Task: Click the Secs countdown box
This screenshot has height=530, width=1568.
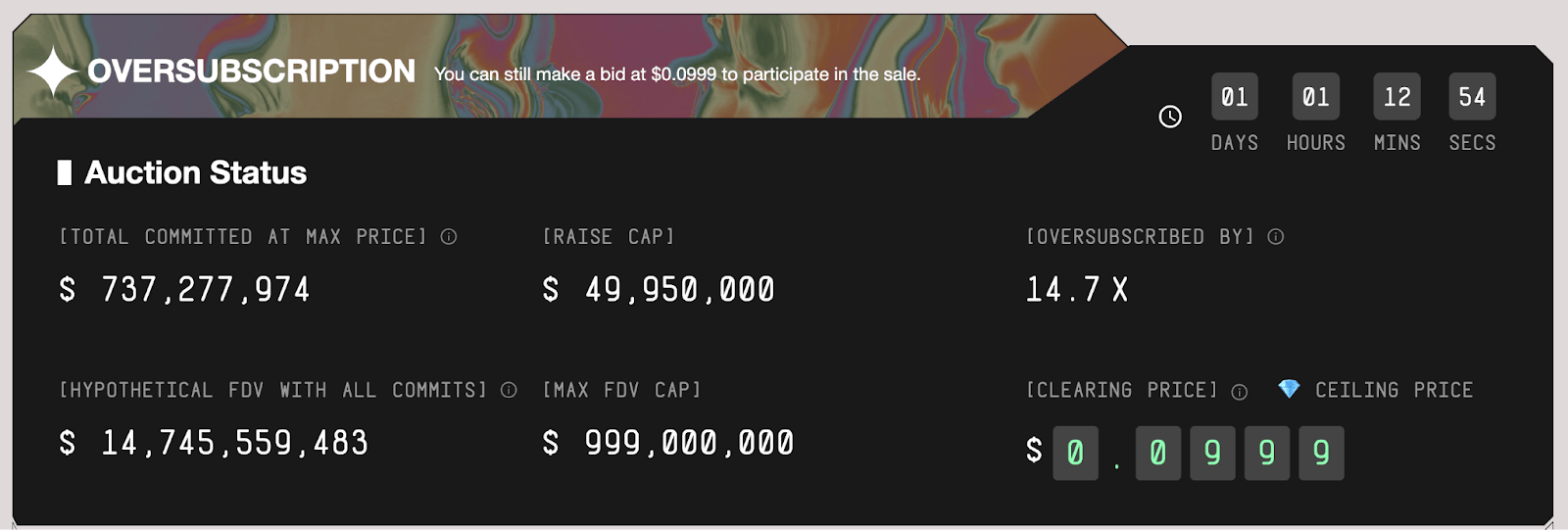Action: tap(1472, 97)
